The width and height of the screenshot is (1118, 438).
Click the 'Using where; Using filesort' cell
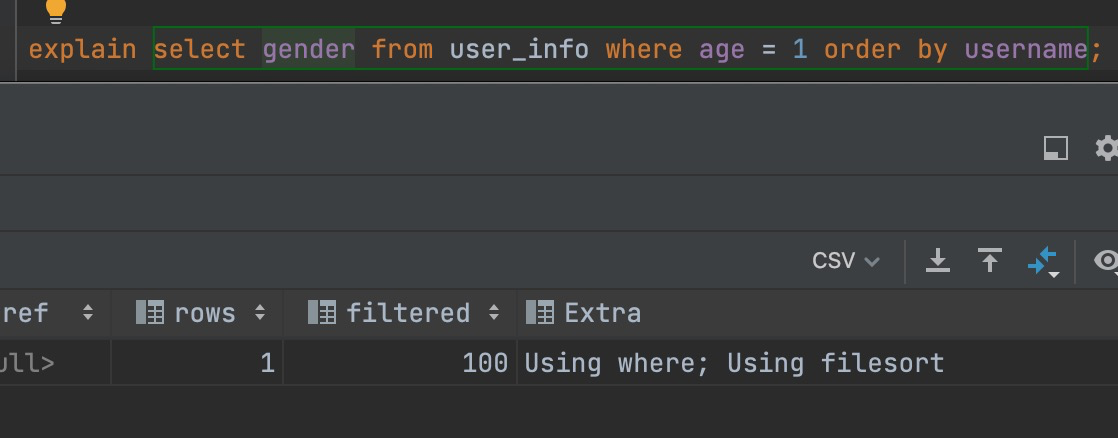pyautogui.click(x=734, y=362)
